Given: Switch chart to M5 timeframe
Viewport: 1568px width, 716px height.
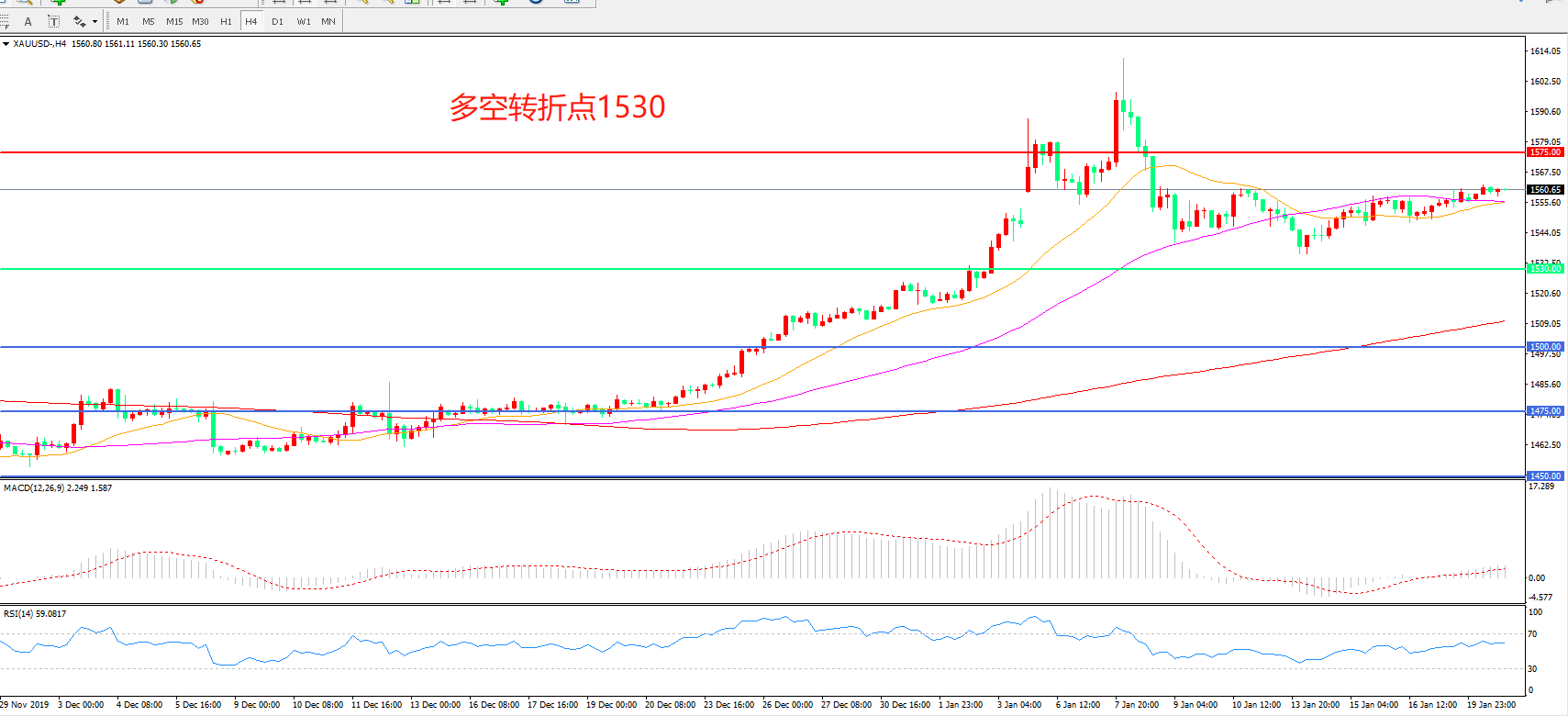Looking at the screenshot, I should (149, 21).
